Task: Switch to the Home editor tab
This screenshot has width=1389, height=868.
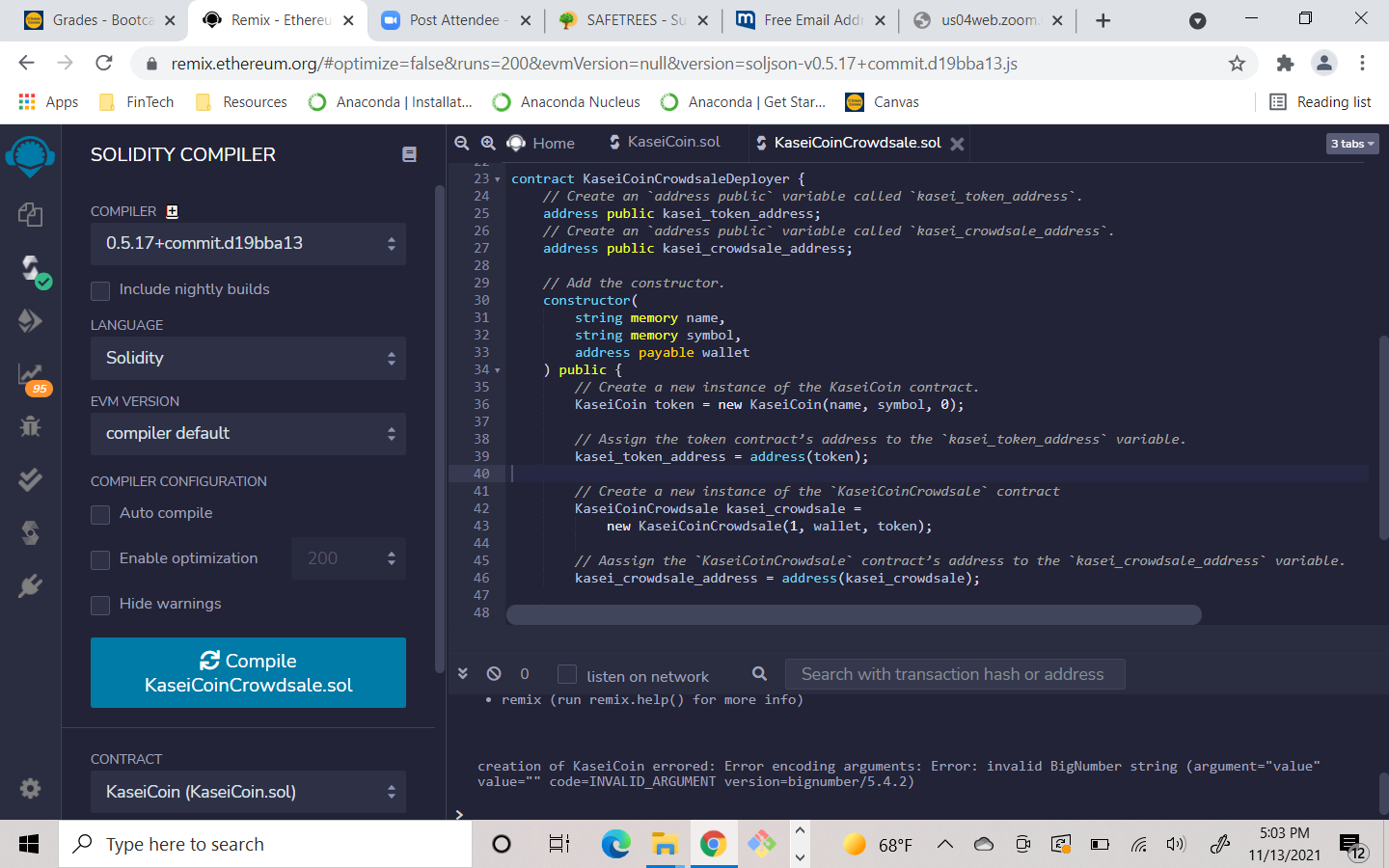Action: pos(540,143)
